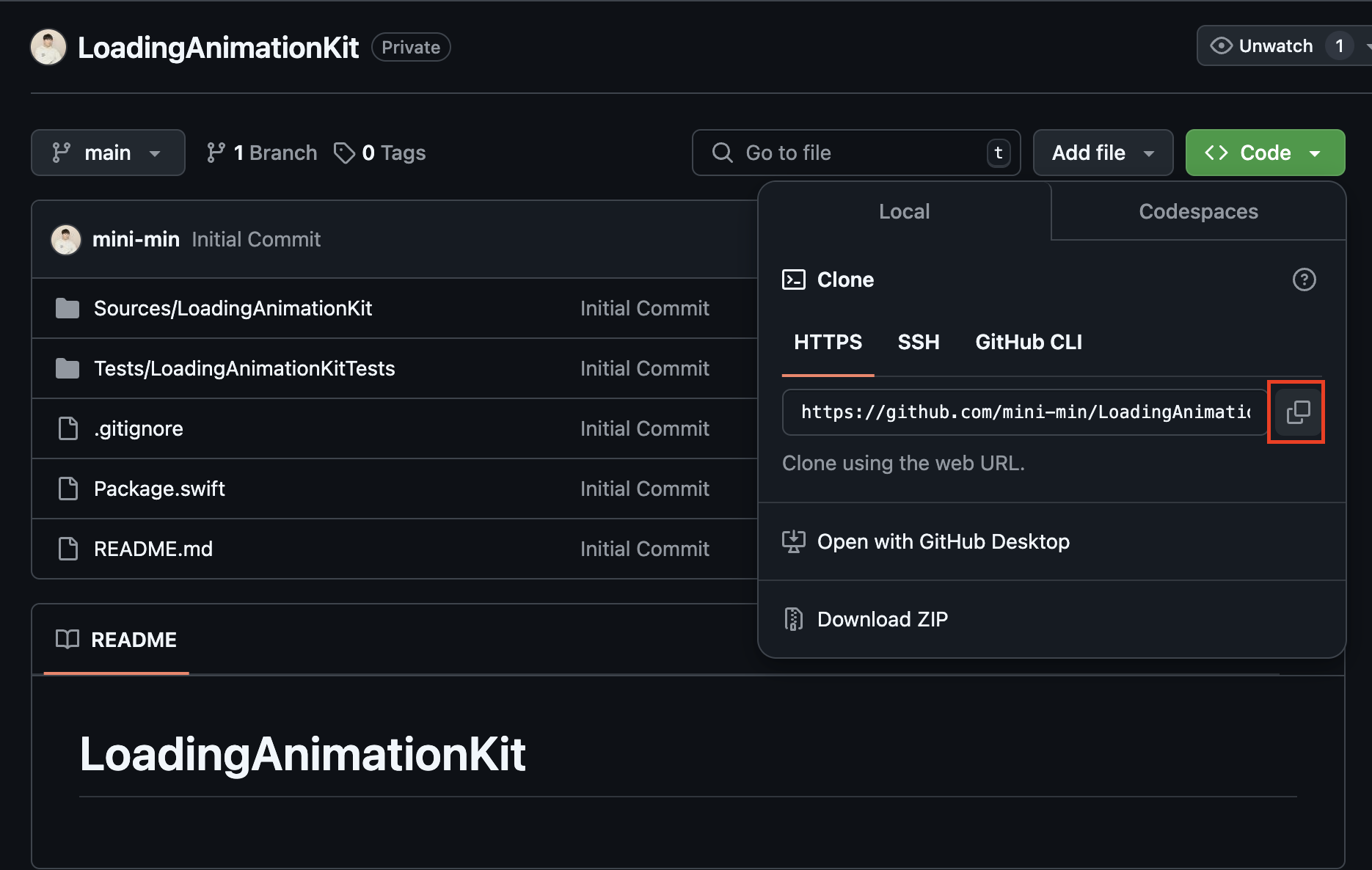Click the repository owner avatar beside LoadingAnimationKit
This screenshot has width=1372, height=870.
pos(48,47)
